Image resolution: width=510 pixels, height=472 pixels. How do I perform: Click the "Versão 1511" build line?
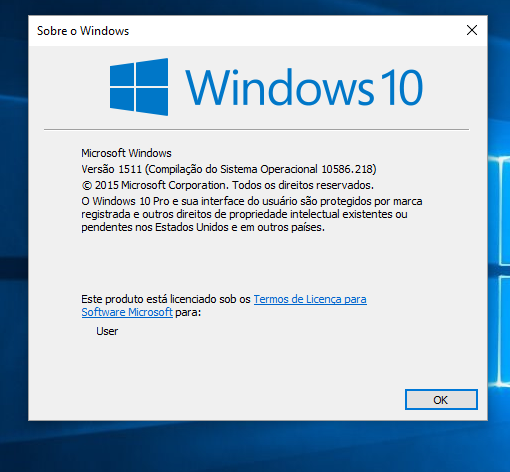click(229, 169)
